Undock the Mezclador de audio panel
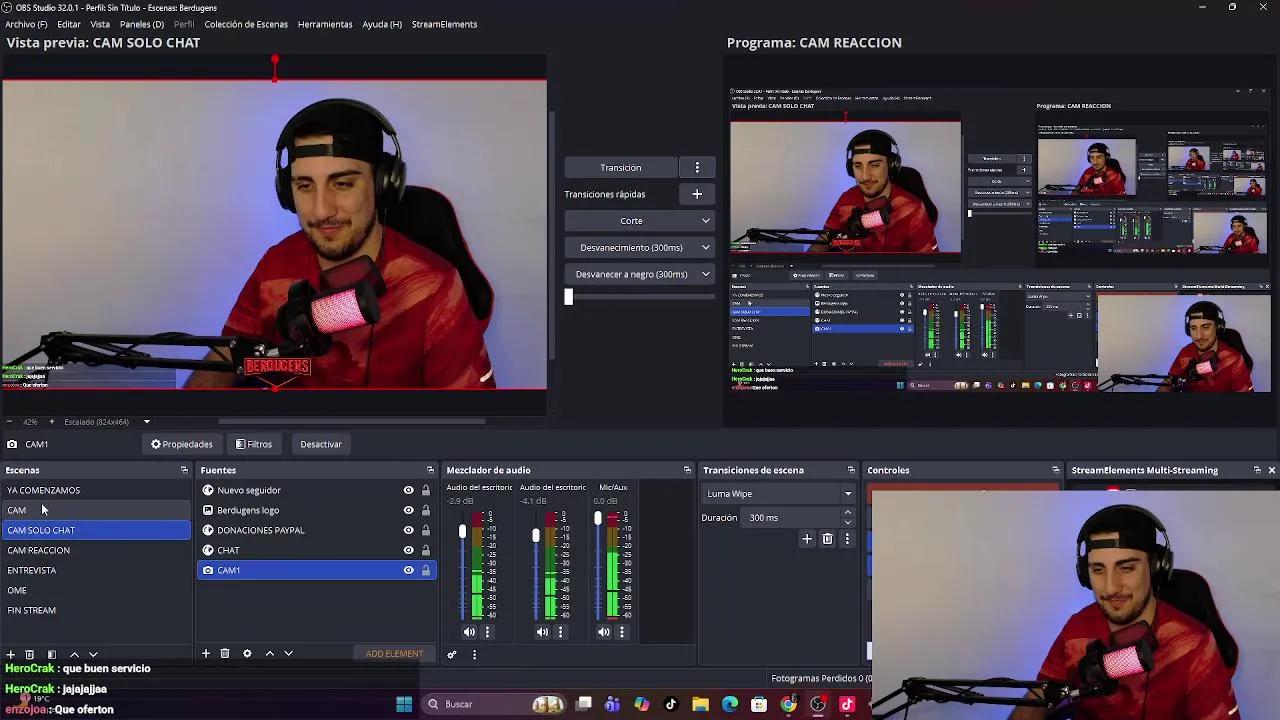 [687, 470]
